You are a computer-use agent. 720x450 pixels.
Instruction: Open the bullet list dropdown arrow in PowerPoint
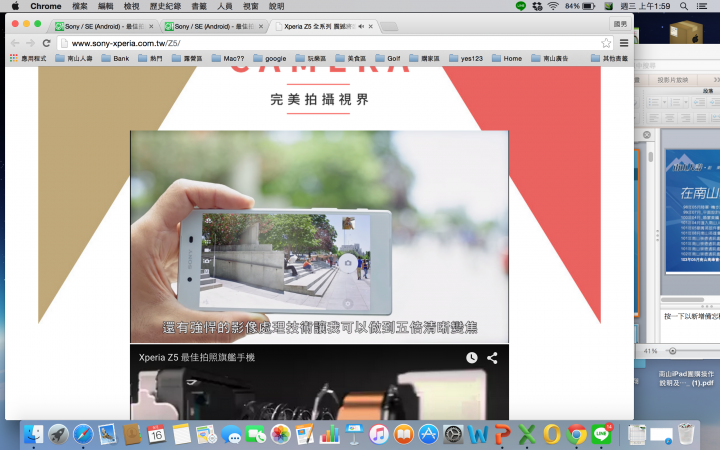(x=664, y=102)
